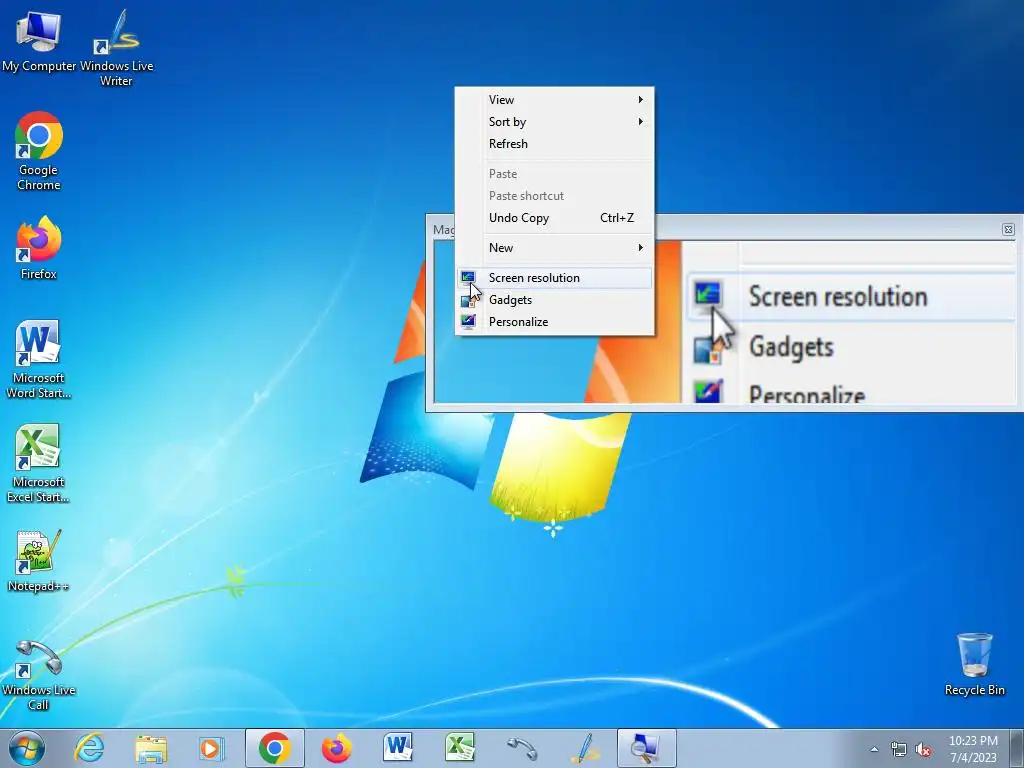Show hidden tray icons arrow
Viewport: 1024px width, 768px height.
[x=874, y=750]
